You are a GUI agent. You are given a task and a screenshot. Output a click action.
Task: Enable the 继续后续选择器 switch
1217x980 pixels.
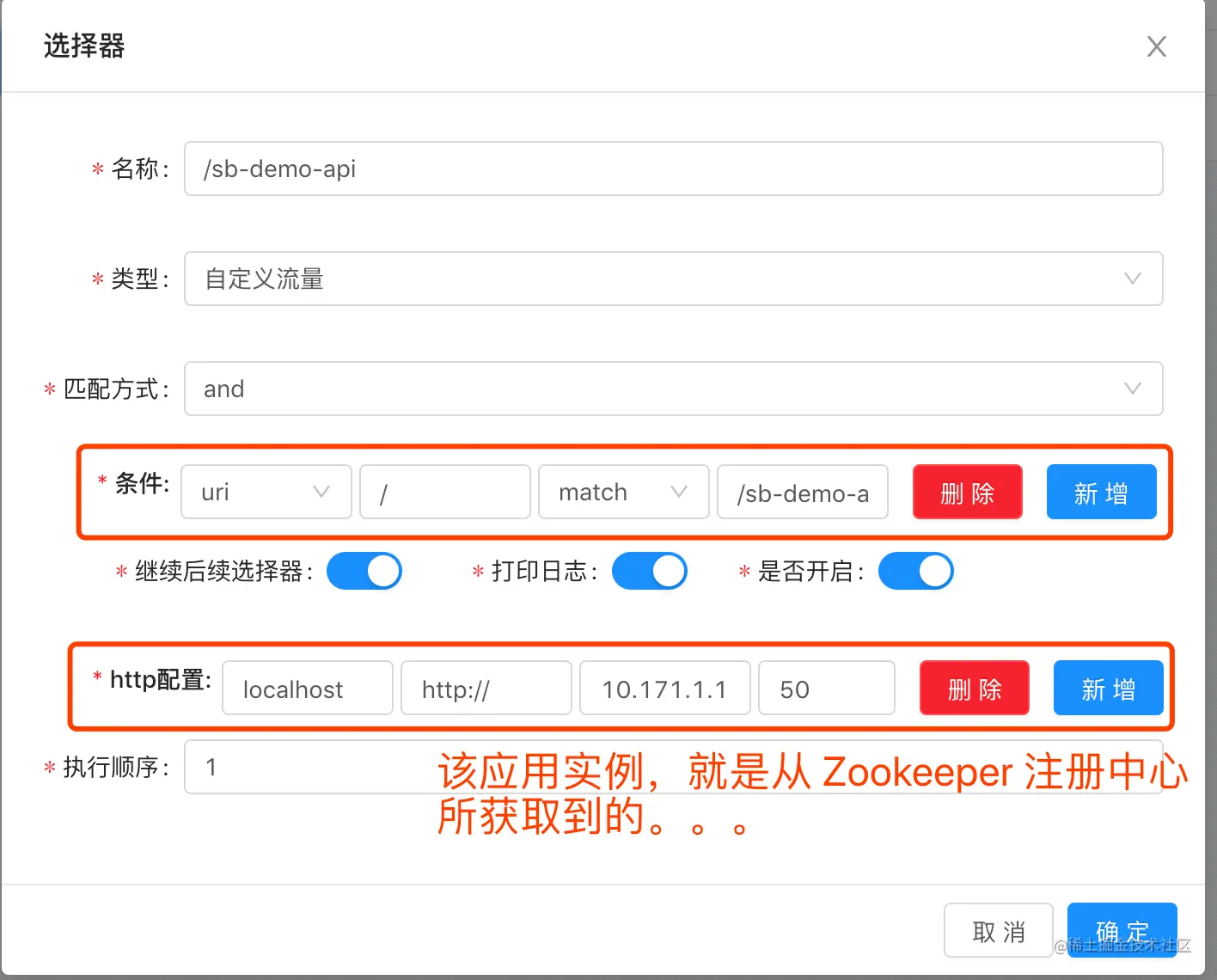[x=364, y=571]
